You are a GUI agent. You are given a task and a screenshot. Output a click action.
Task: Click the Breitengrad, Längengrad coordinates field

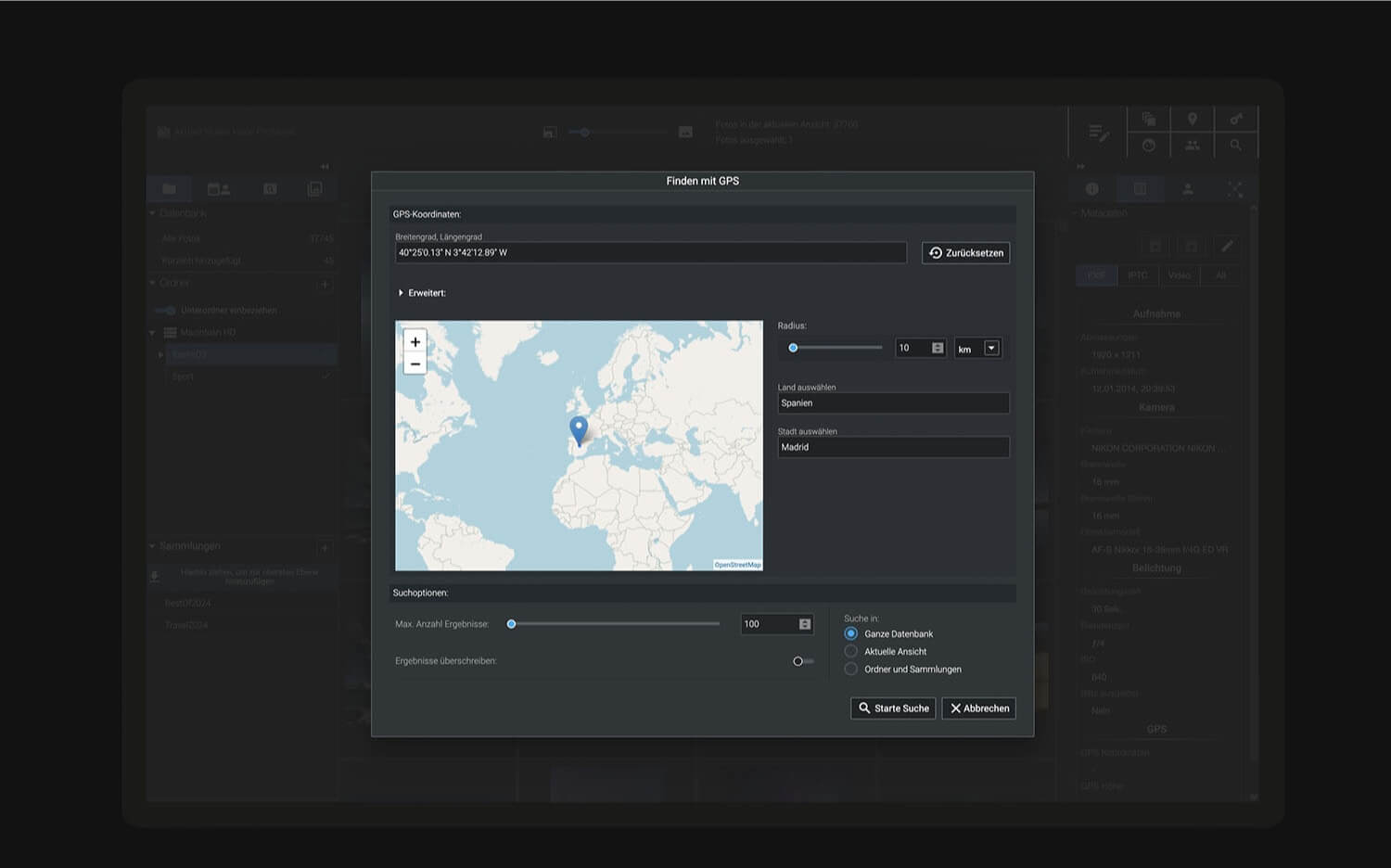[x=651, y=252]
